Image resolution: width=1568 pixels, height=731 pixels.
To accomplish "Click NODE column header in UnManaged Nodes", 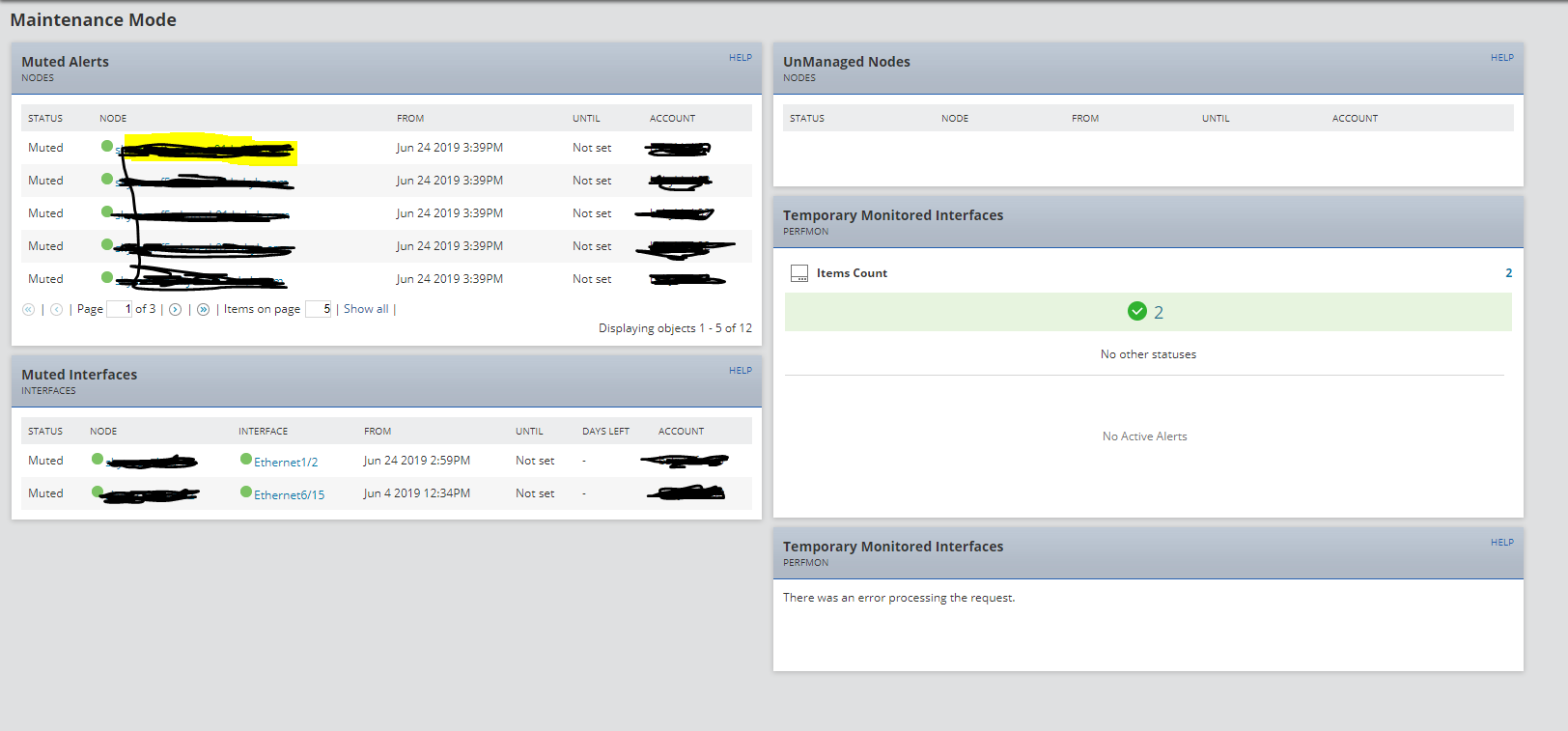I will [955, 119].
